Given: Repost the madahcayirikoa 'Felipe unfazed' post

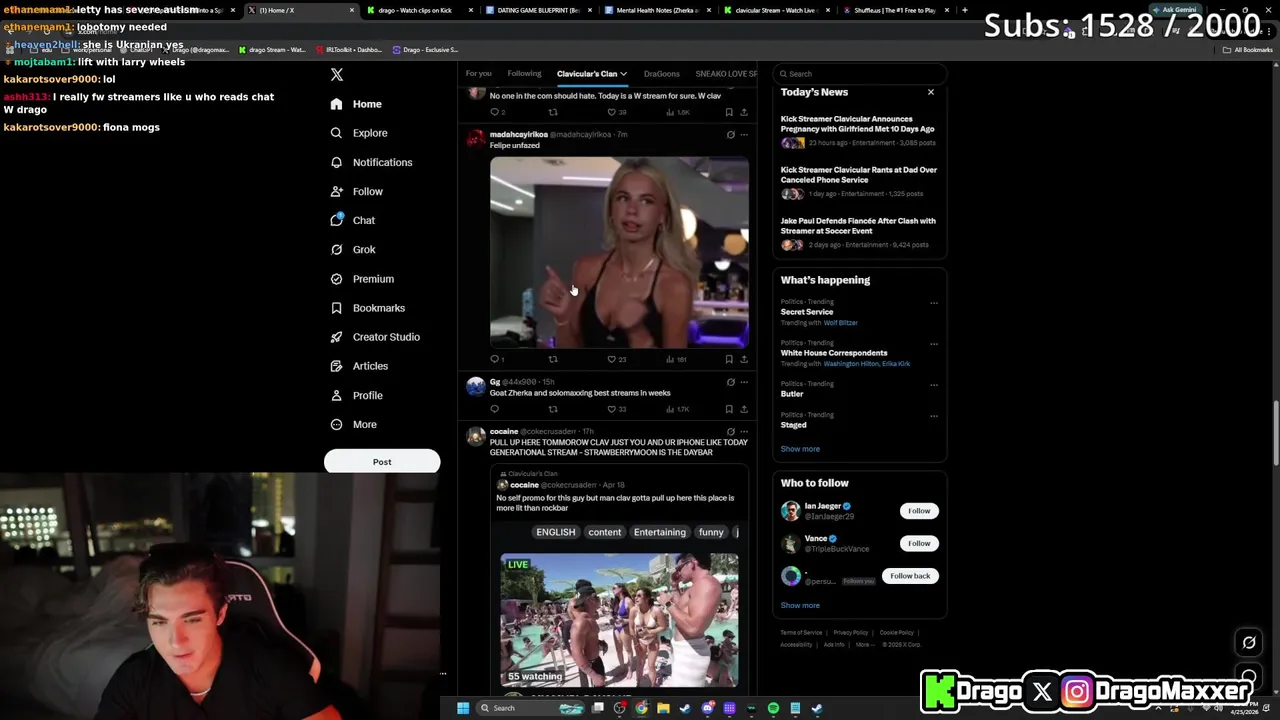Looking at the screenshot, I should [x=553, y=359].
